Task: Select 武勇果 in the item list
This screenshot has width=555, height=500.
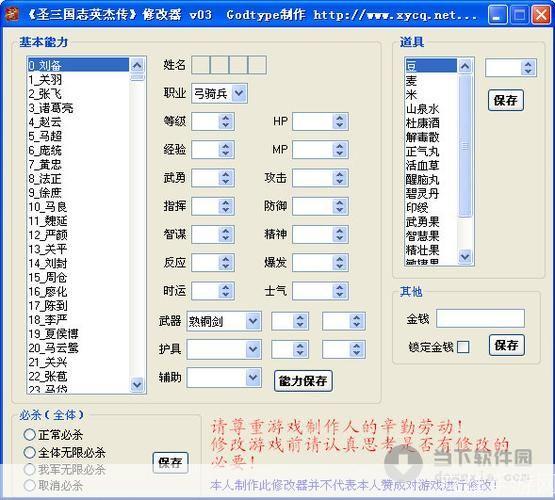Action: pos(431,222)
